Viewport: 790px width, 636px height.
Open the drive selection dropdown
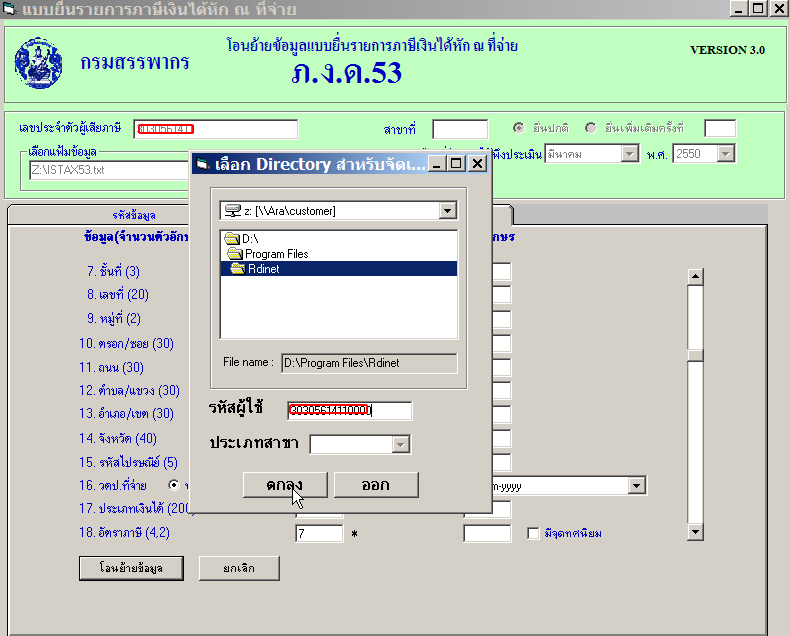447,211
